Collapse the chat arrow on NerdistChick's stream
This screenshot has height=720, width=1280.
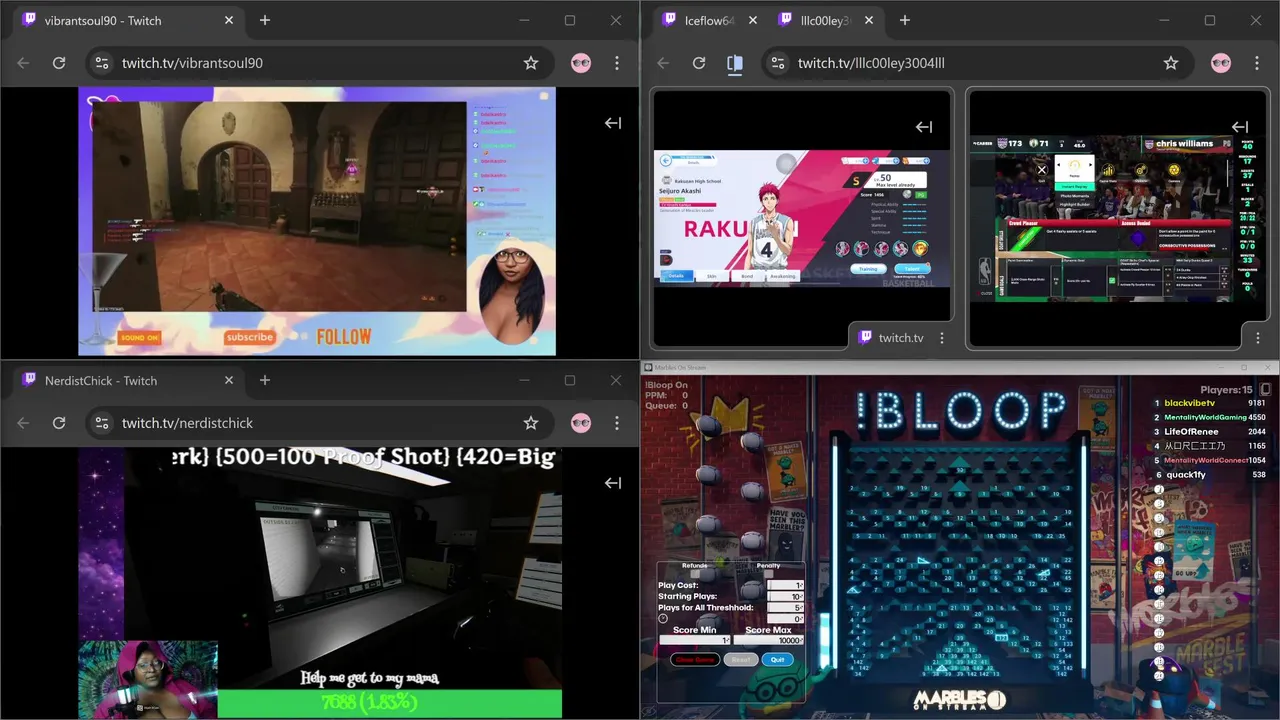pyautogui.click(x=613, y=483)
